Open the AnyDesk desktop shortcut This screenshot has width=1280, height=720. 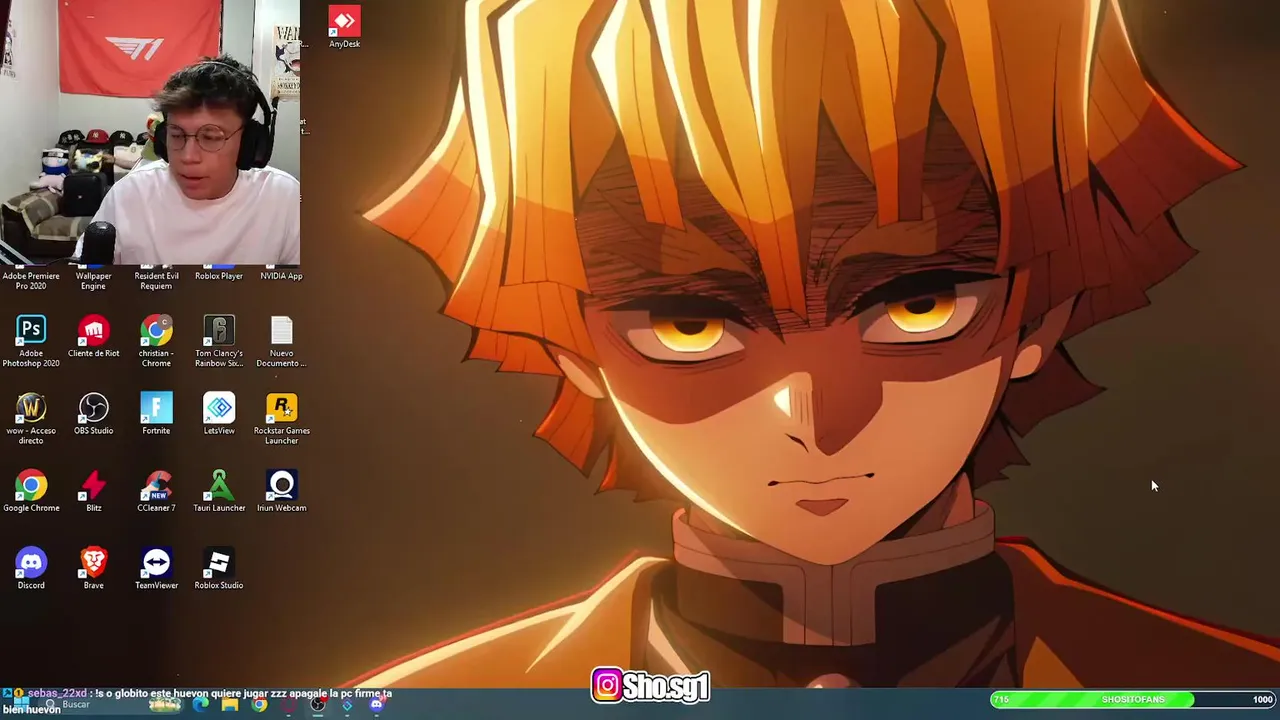point(344,27)
